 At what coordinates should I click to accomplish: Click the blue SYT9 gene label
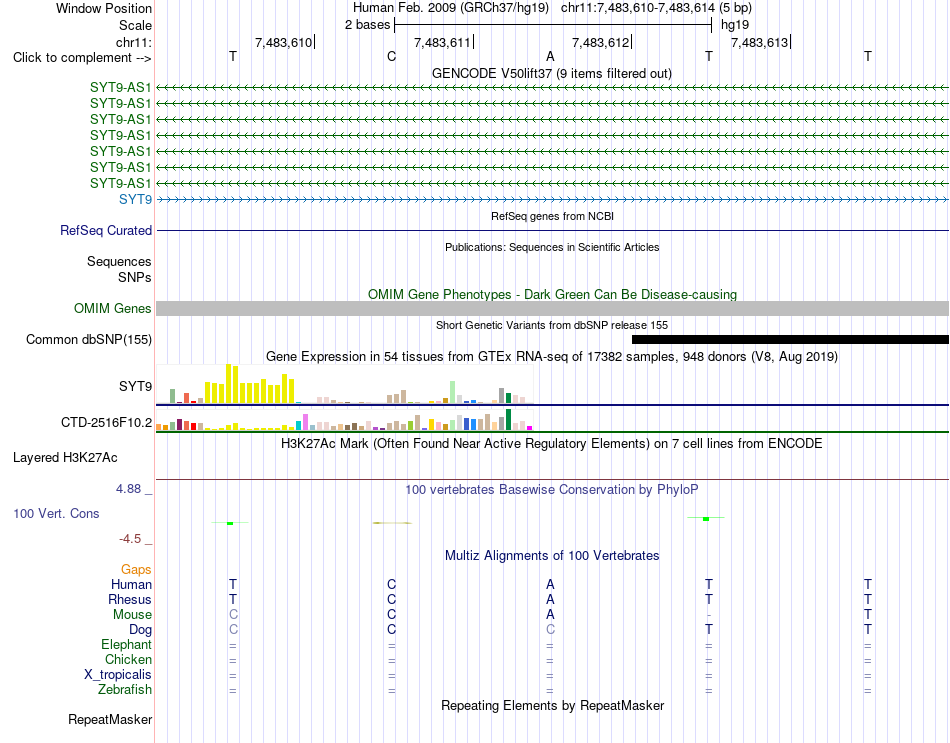136,199
